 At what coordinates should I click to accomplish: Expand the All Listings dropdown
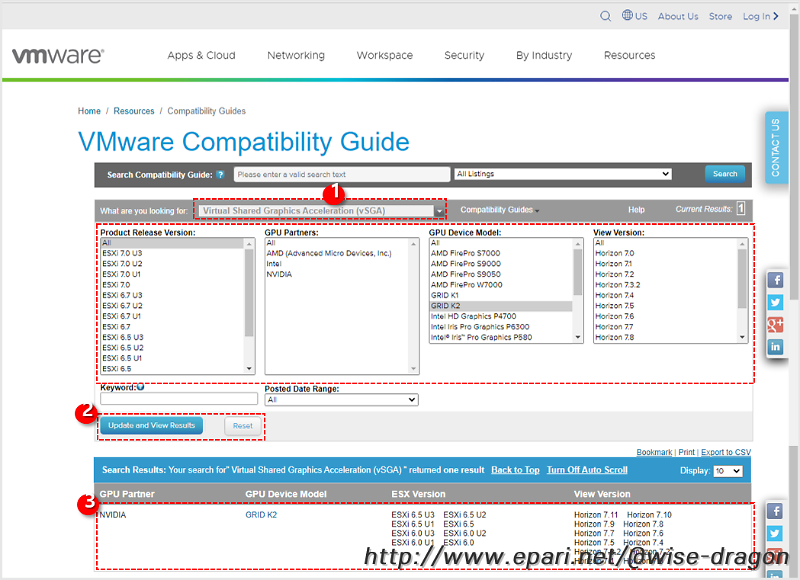pos(563,174)
